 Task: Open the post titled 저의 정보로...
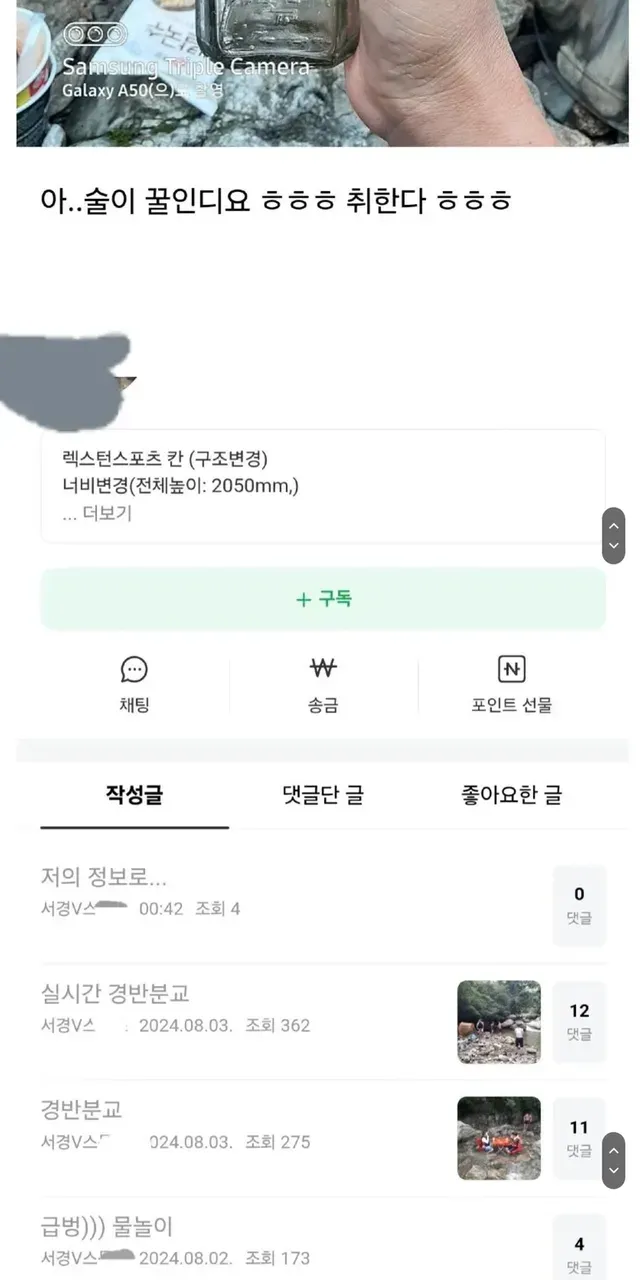(104, 878)
